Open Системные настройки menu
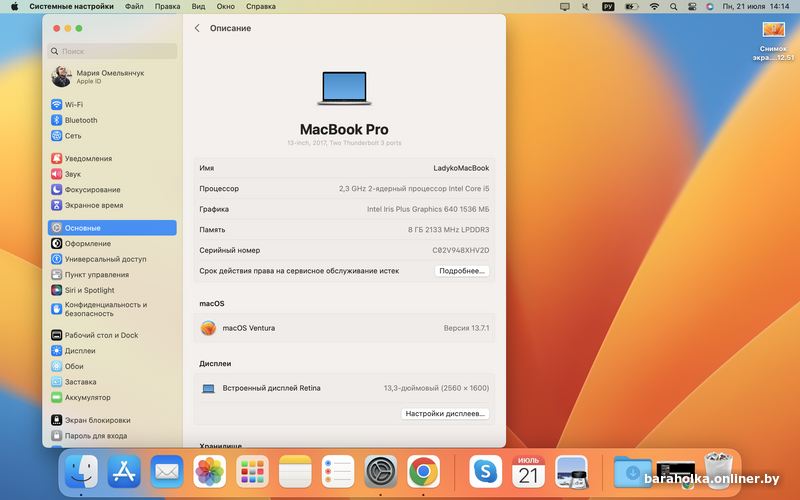 click(x=72, y=7)
